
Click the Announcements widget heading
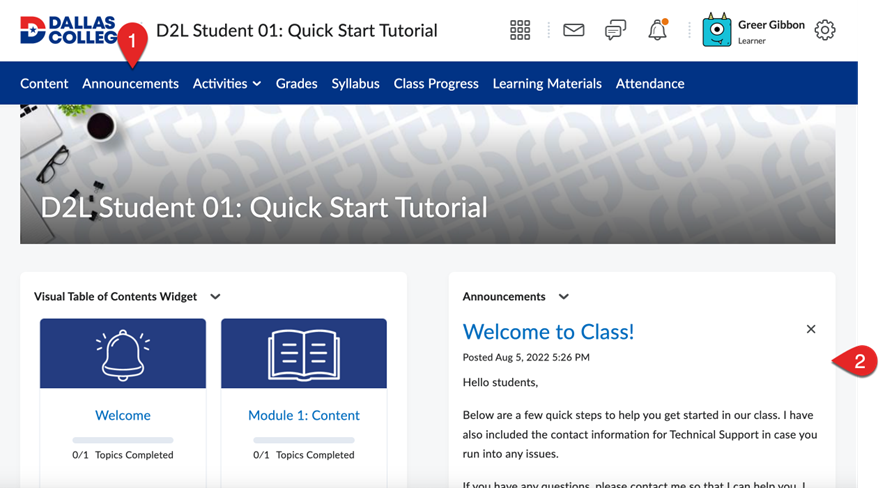pos(504,297)
